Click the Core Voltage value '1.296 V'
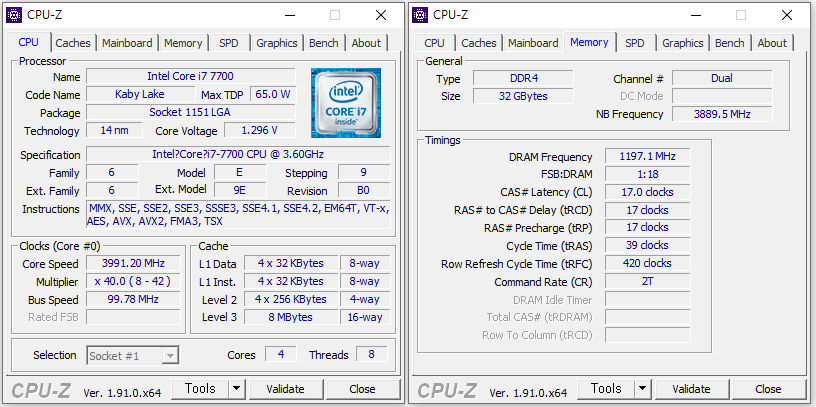Image resolution: width=816 pixels, height=407 pixels. click(260, 130)
